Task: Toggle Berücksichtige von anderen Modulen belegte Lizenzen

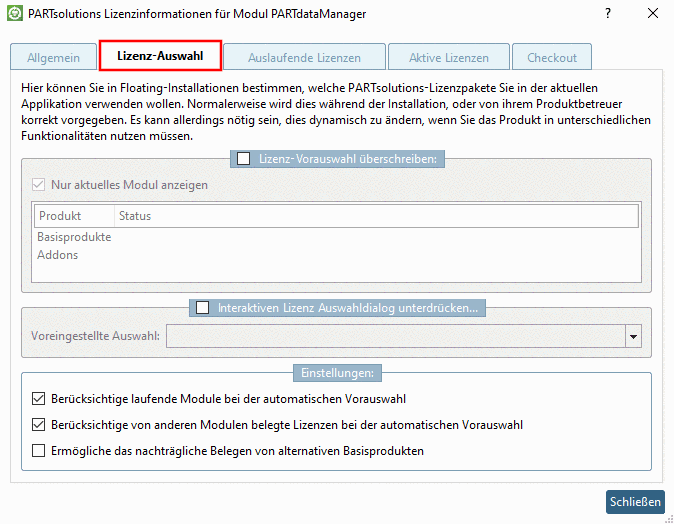Action: click(x=38, y=425)
